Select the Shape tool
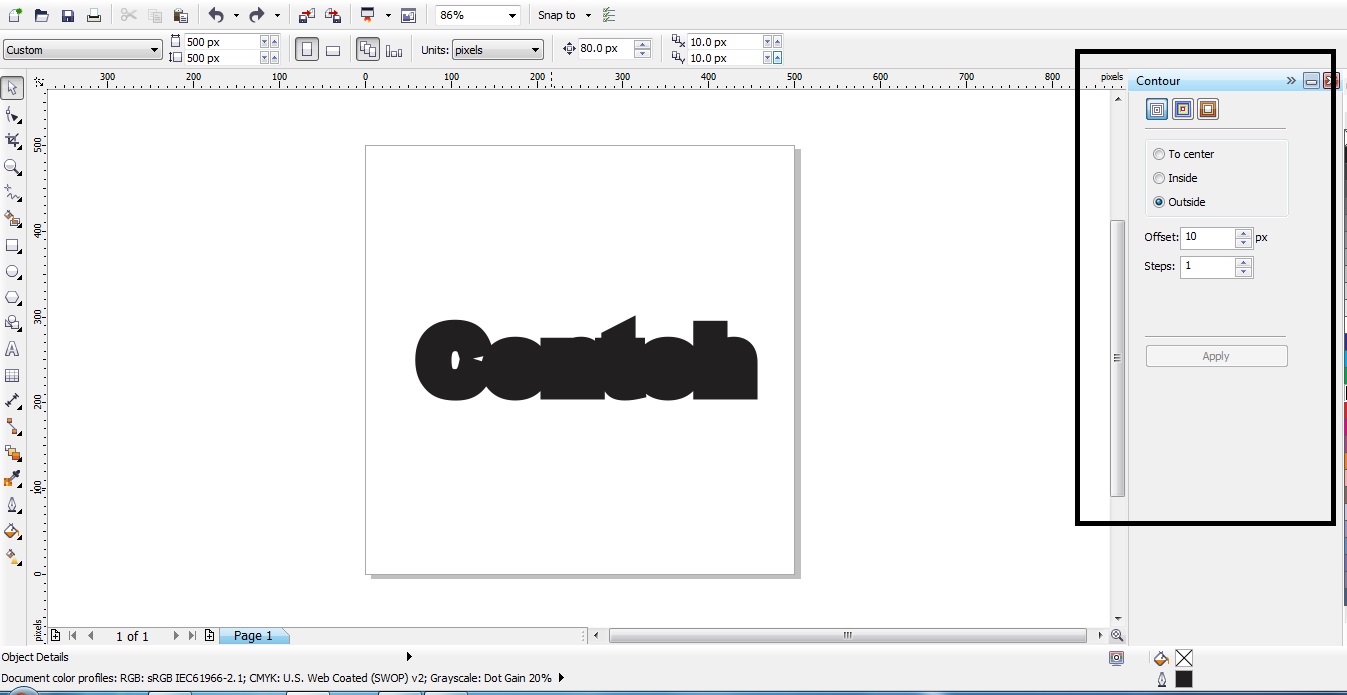 click(x=13, y=114)
